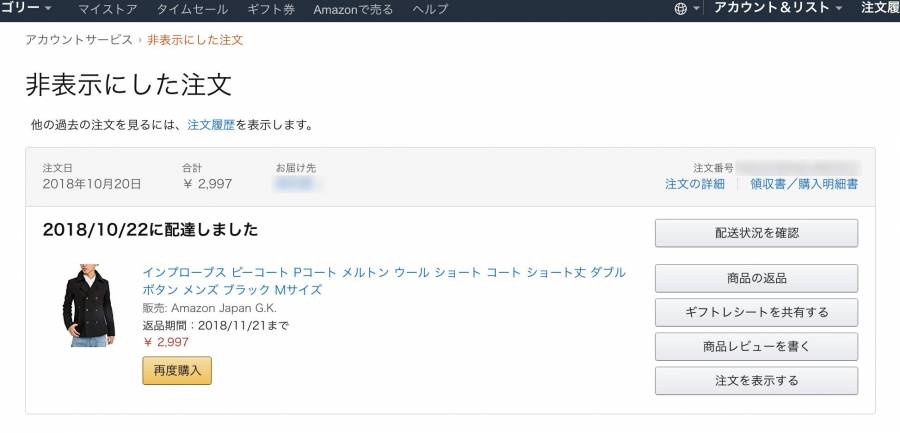Click ギフトレシートを共有する button

[x=757, y=312]
